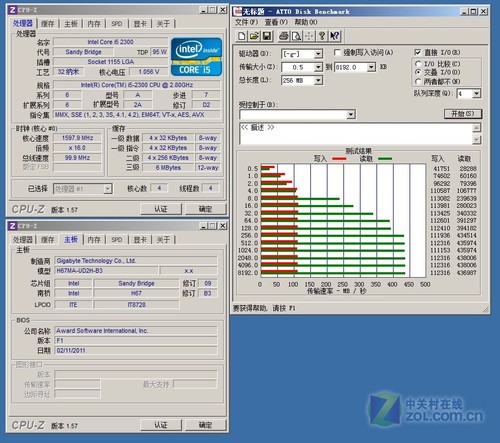
Task: Switch to 缓存 tab in upper CPU-Z window
Action: (x=47, y=24)
